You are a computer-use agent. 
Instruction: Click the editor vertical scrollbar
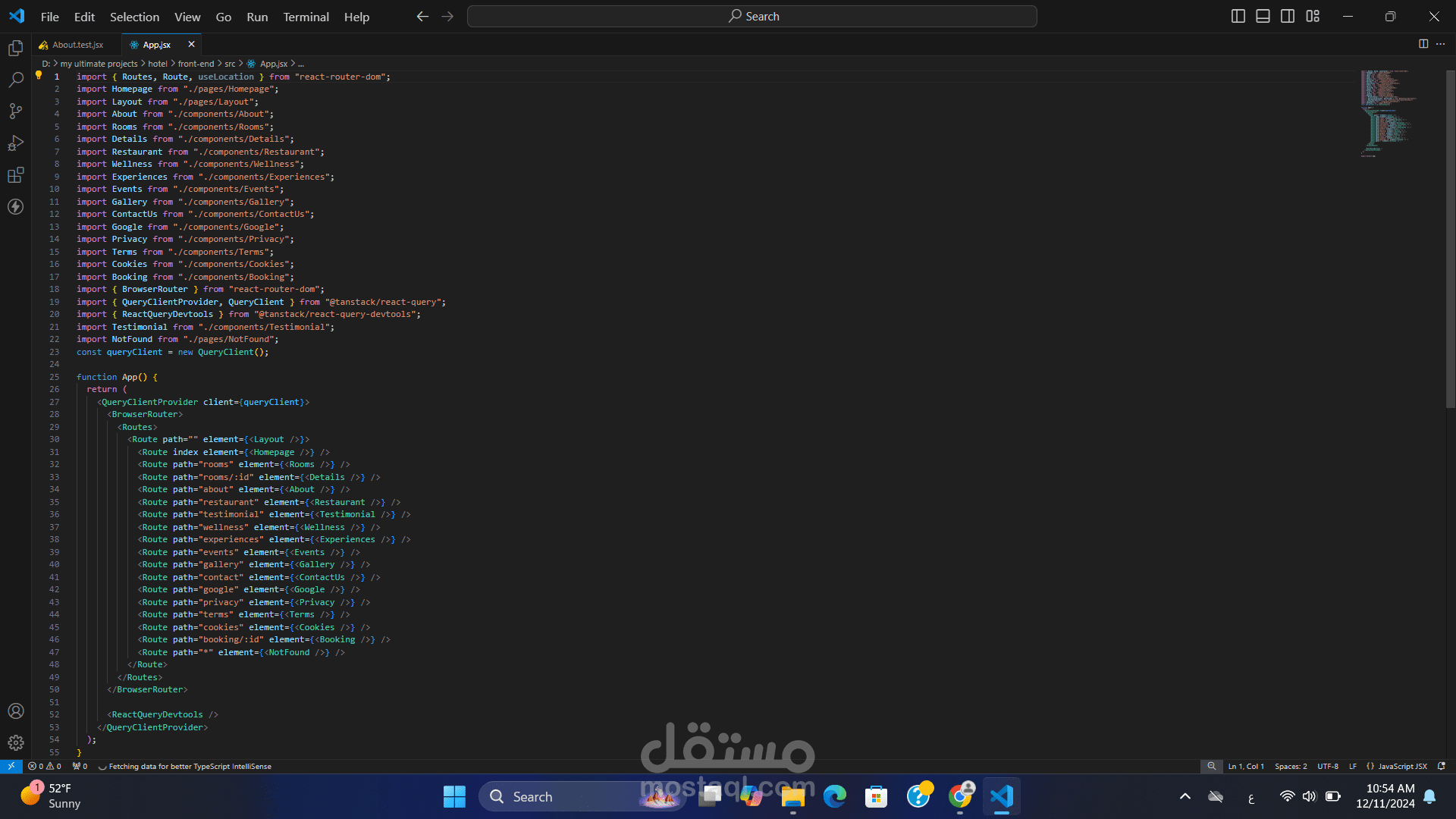1450,239
